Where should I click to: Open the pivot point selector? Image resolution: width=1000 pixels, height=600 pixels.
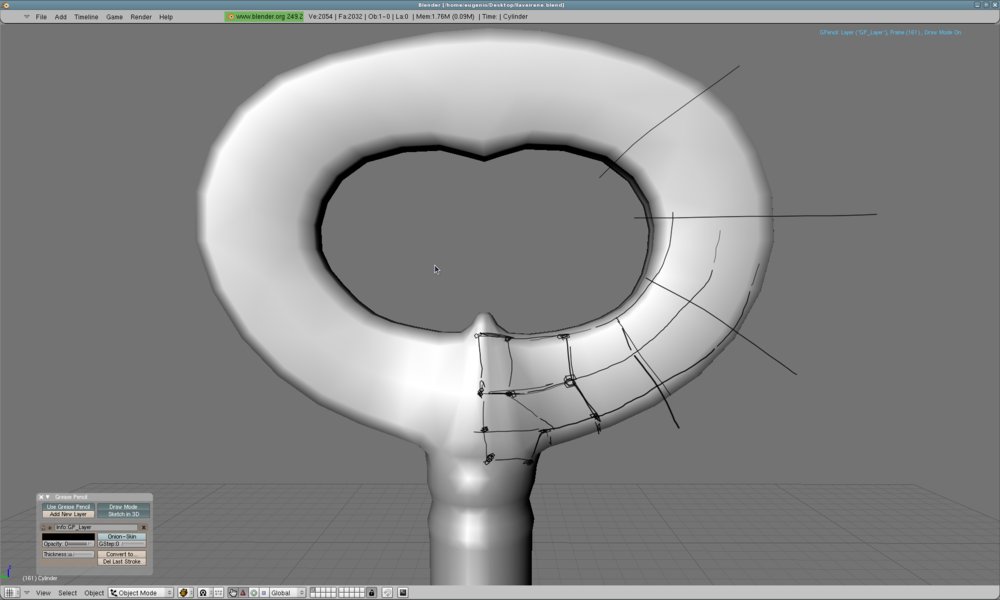205,592
